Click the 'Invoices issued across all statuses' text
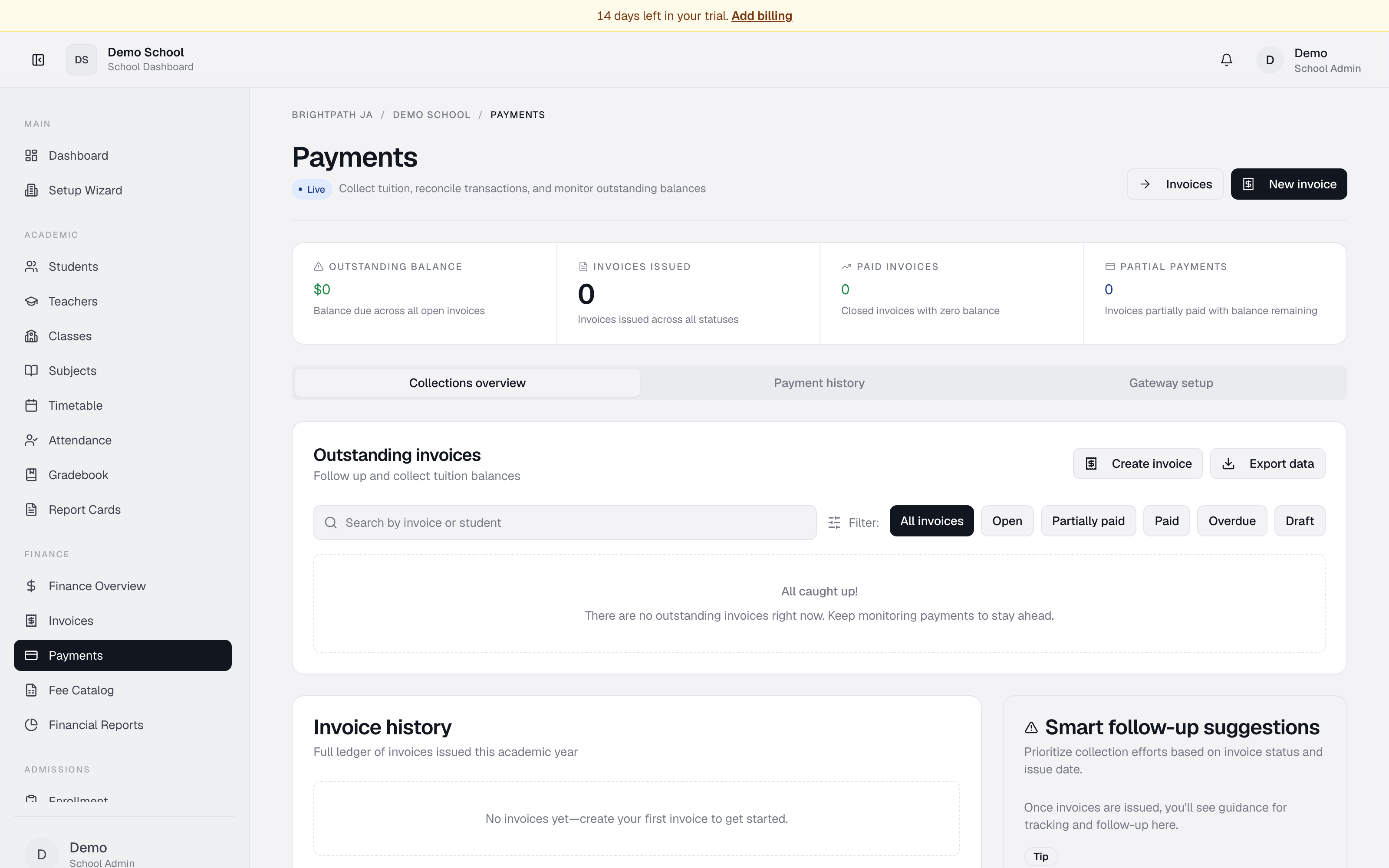Screen dimensions: 1389x868 [658, 319]
